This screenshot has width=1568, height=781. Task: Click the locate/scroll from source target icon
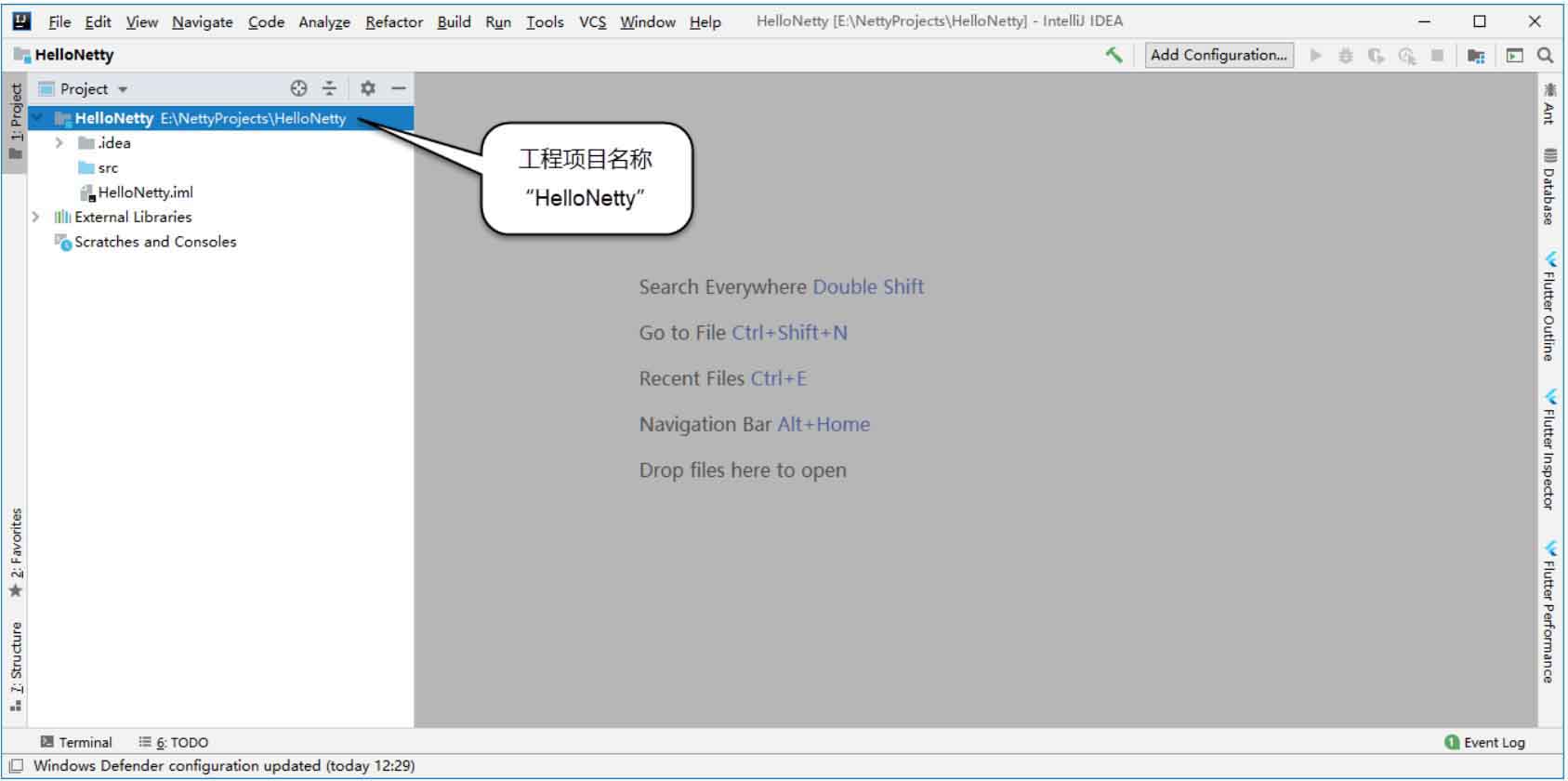(298, 88)
